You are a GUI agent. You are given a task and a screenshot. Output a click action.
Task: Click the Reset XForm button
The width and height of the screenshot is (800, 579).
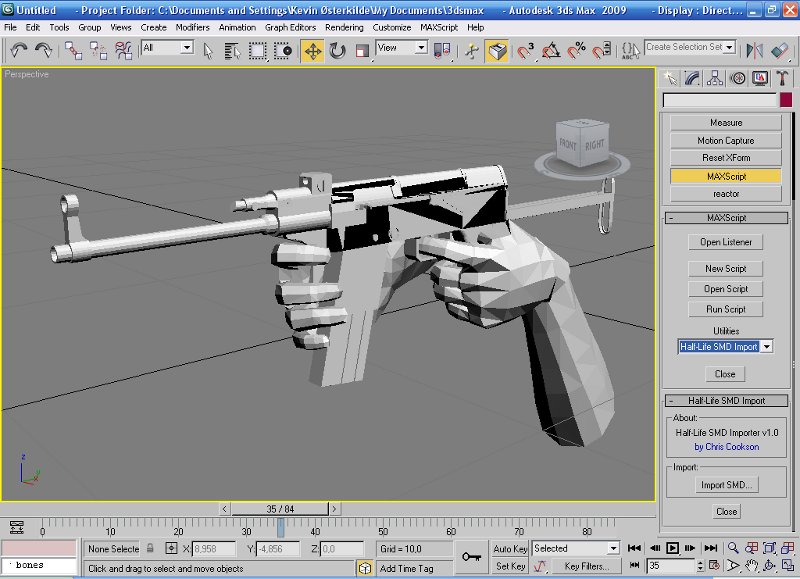click(x=726, y=158)
